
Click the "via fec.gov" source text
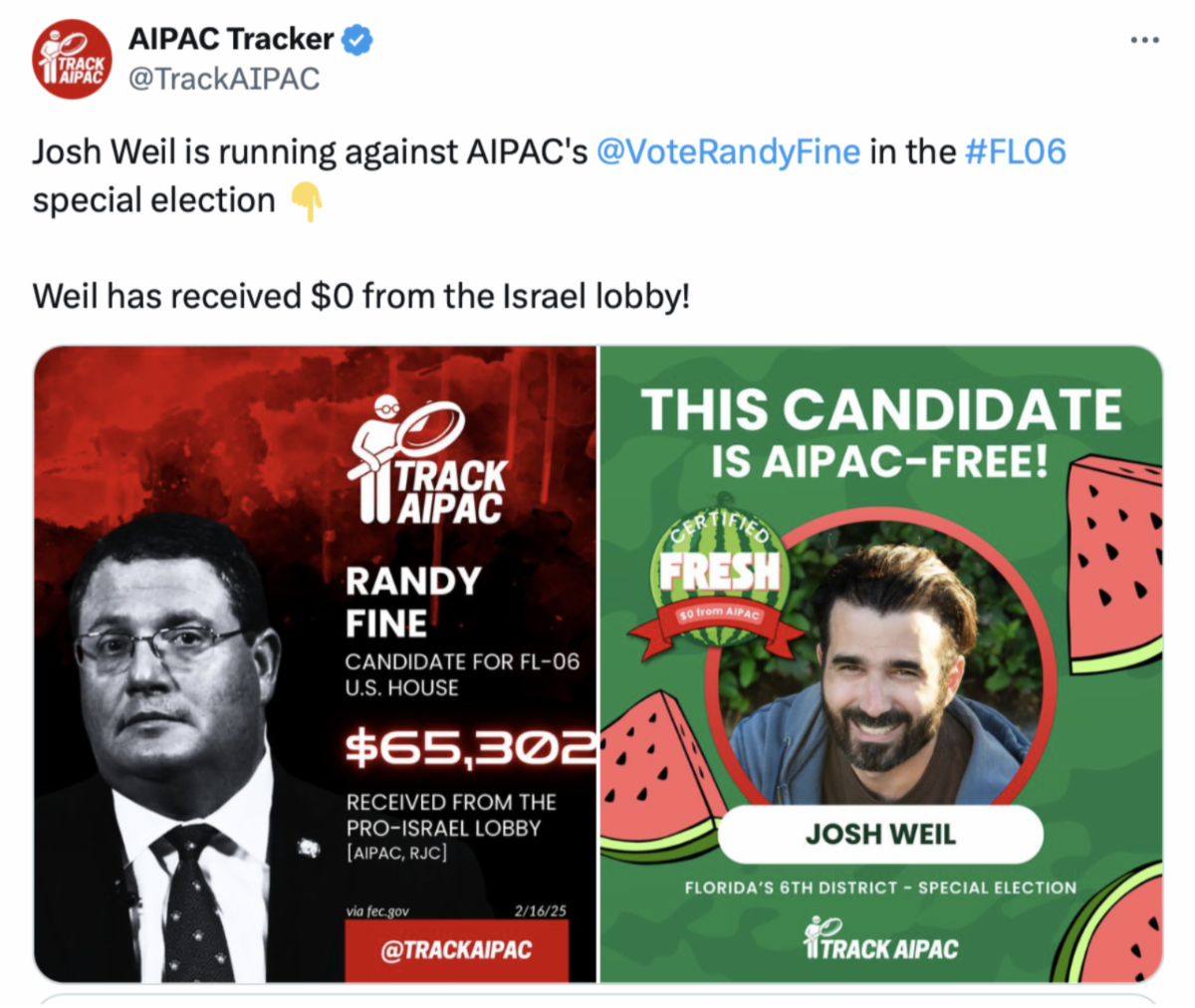pyautogui.click(x=377, y=910)
